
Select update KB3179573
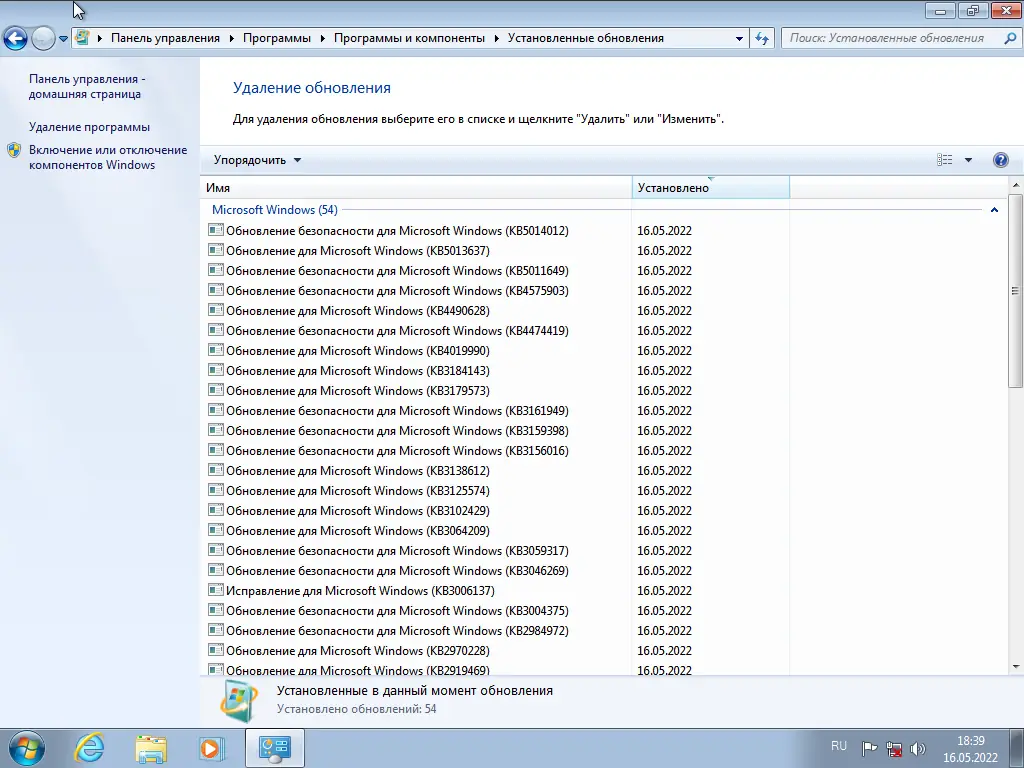(358, 391)
